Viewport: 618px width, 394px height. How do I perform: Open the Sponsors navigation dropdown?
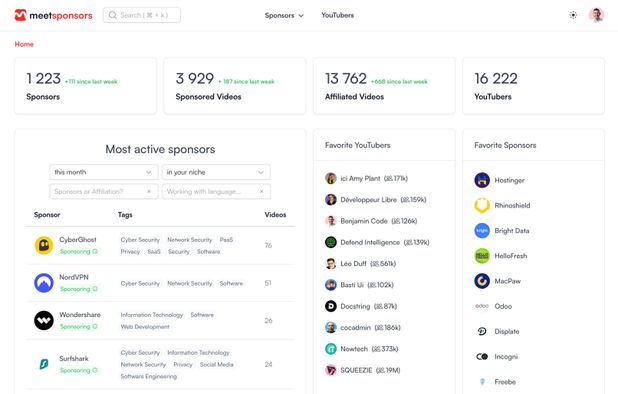(284, 15)
